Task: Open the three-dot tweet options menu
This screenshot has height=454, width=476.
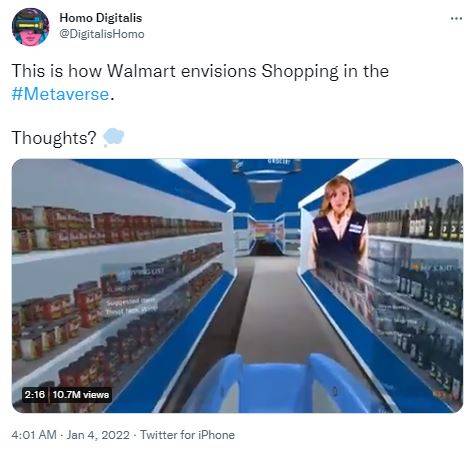Action: pos(456,18)
